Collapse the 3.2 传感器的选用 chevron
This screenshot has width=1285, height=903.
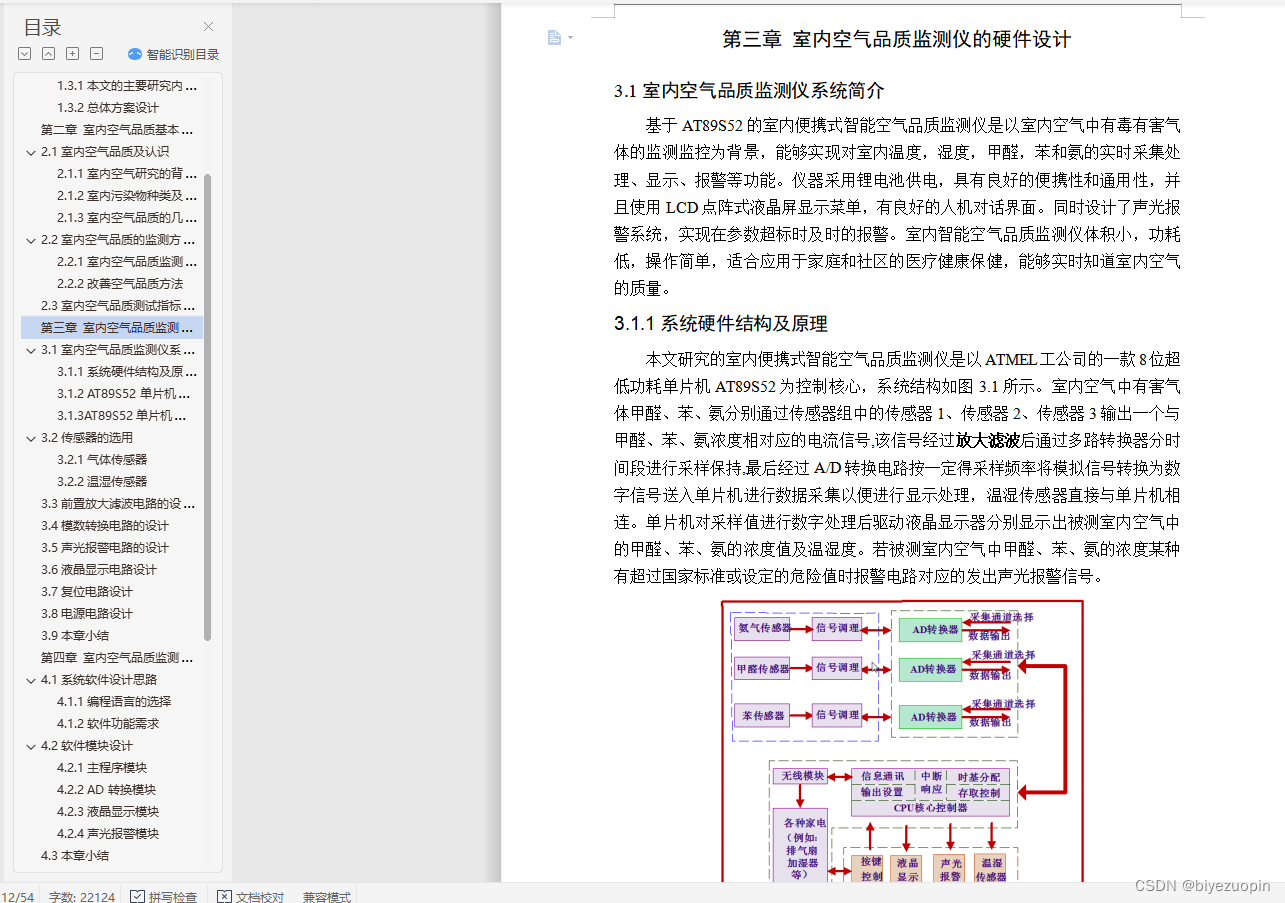click(30, 438)
